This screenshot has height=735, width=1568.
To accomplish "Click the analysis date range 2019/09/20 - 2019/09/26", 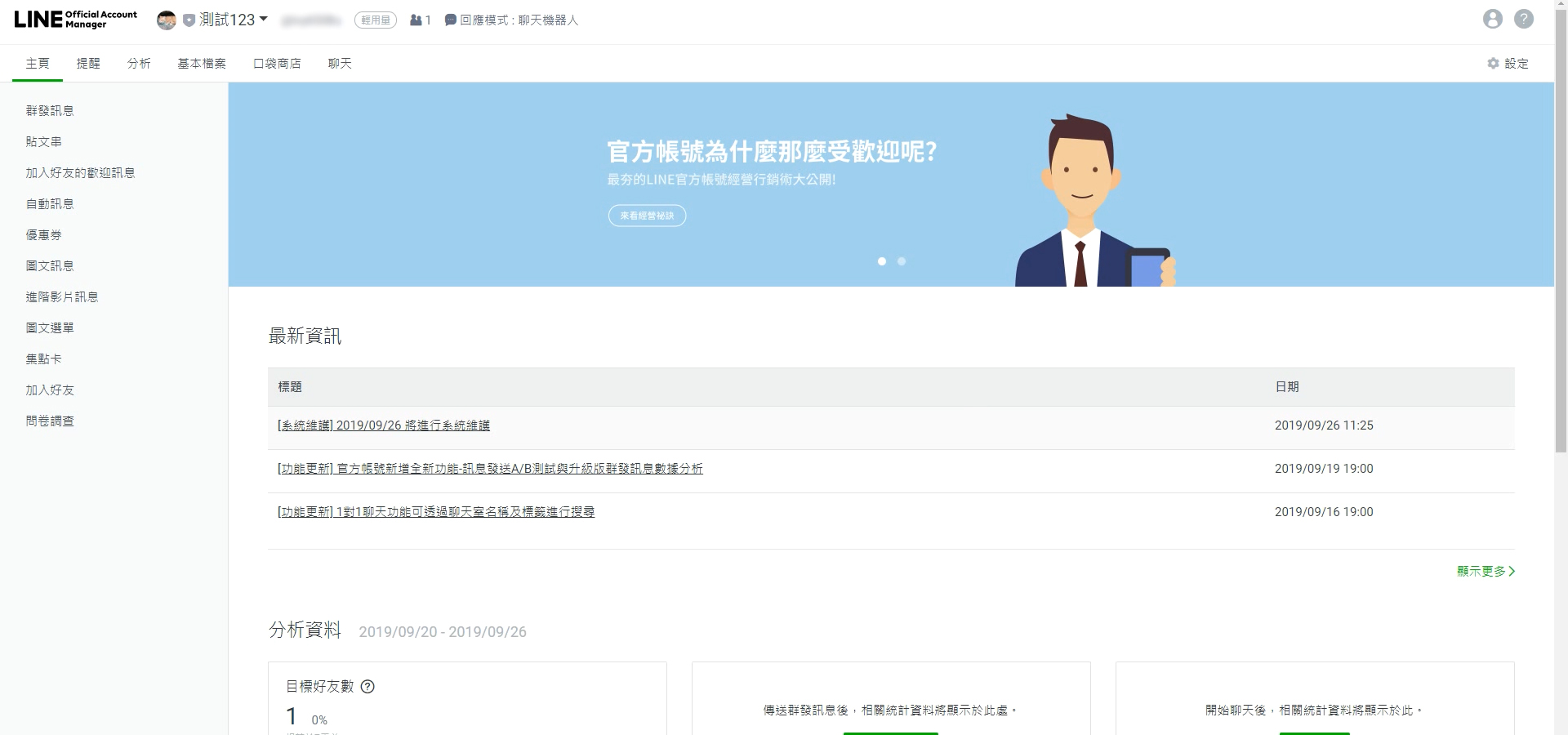I will (x=443, y=631).
